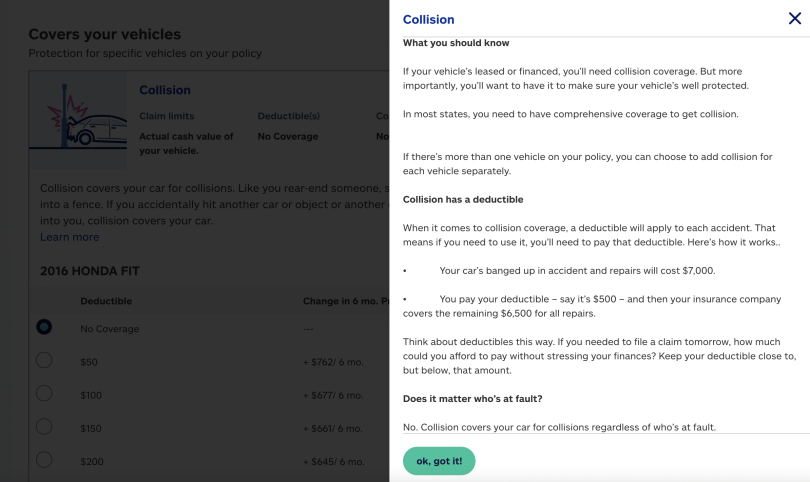Click the 'Deductible(s)' label in Collision card
810x482 pixels.
click(x=289, y=116)
